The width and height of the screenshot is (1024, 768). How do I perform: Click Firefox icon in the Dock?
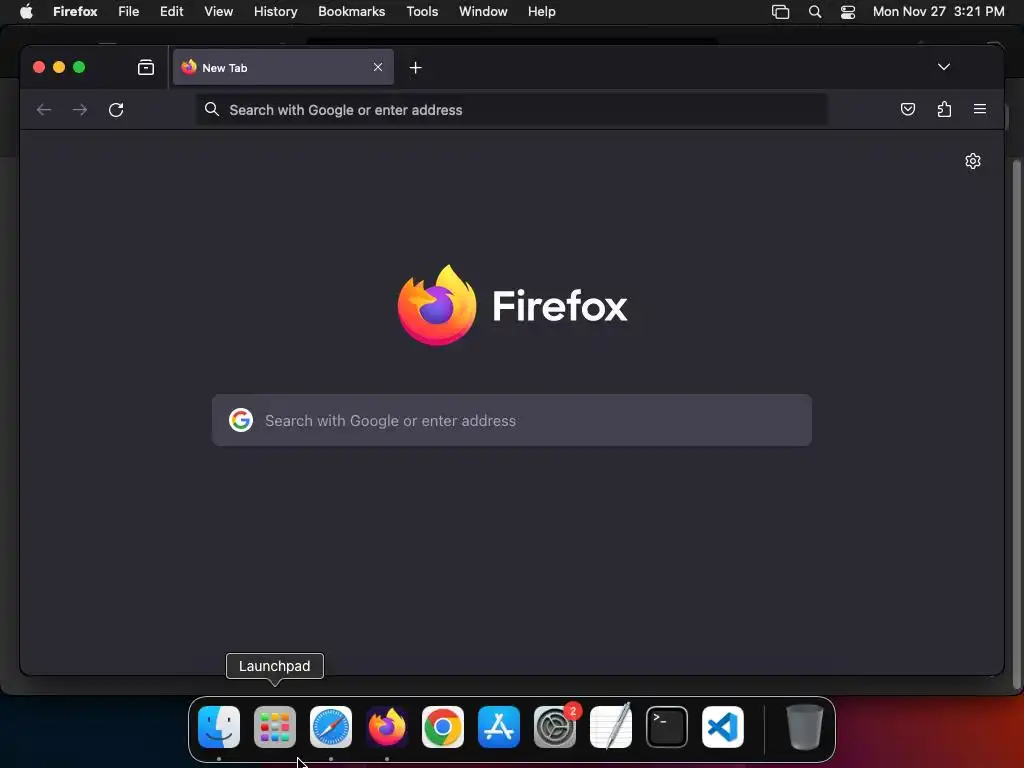(x=387, y=726)
